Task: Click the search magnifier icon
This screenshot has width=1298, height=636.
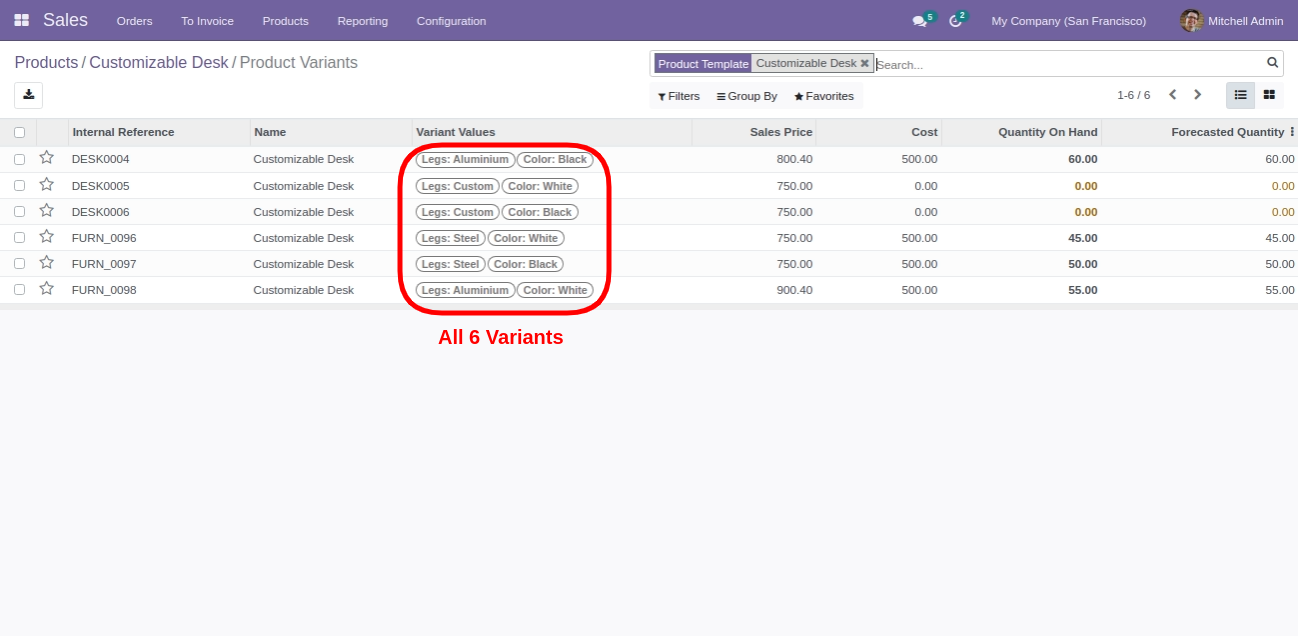Action: point(1272,63)
